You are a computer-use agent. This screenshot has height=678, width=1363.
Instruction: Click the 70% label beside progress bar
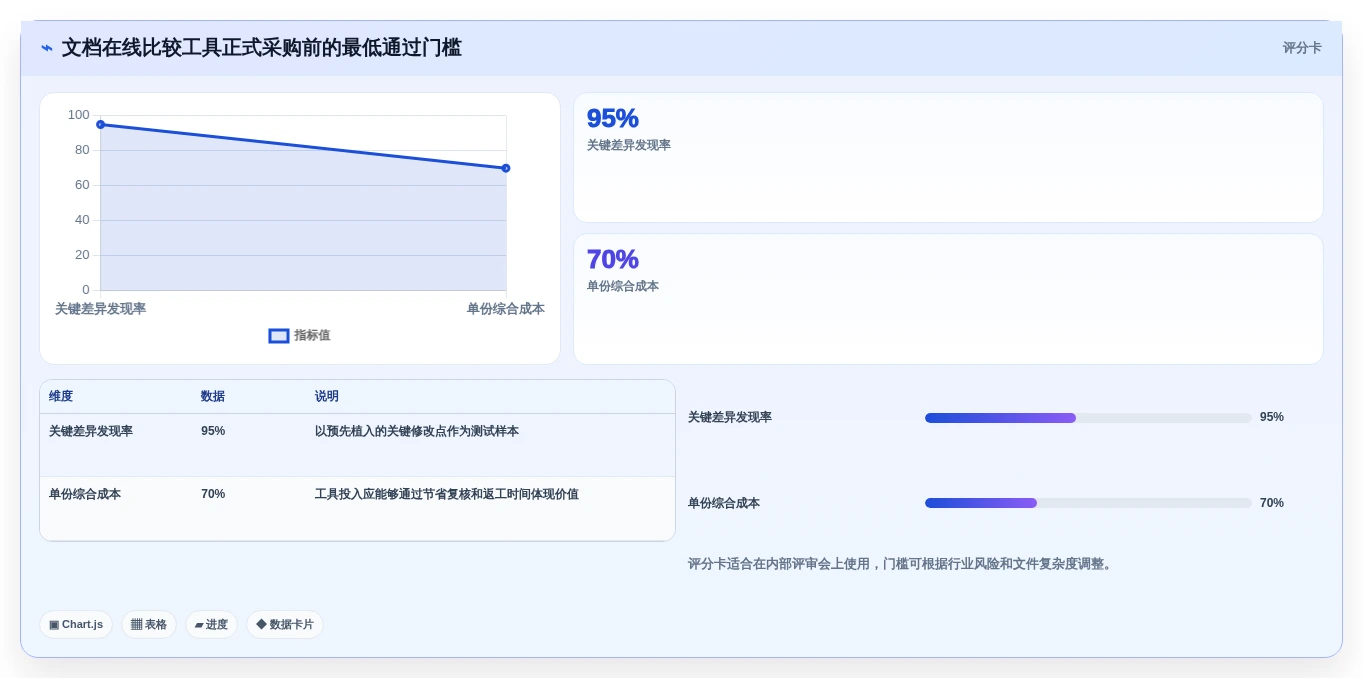[x=1272, y=503]
